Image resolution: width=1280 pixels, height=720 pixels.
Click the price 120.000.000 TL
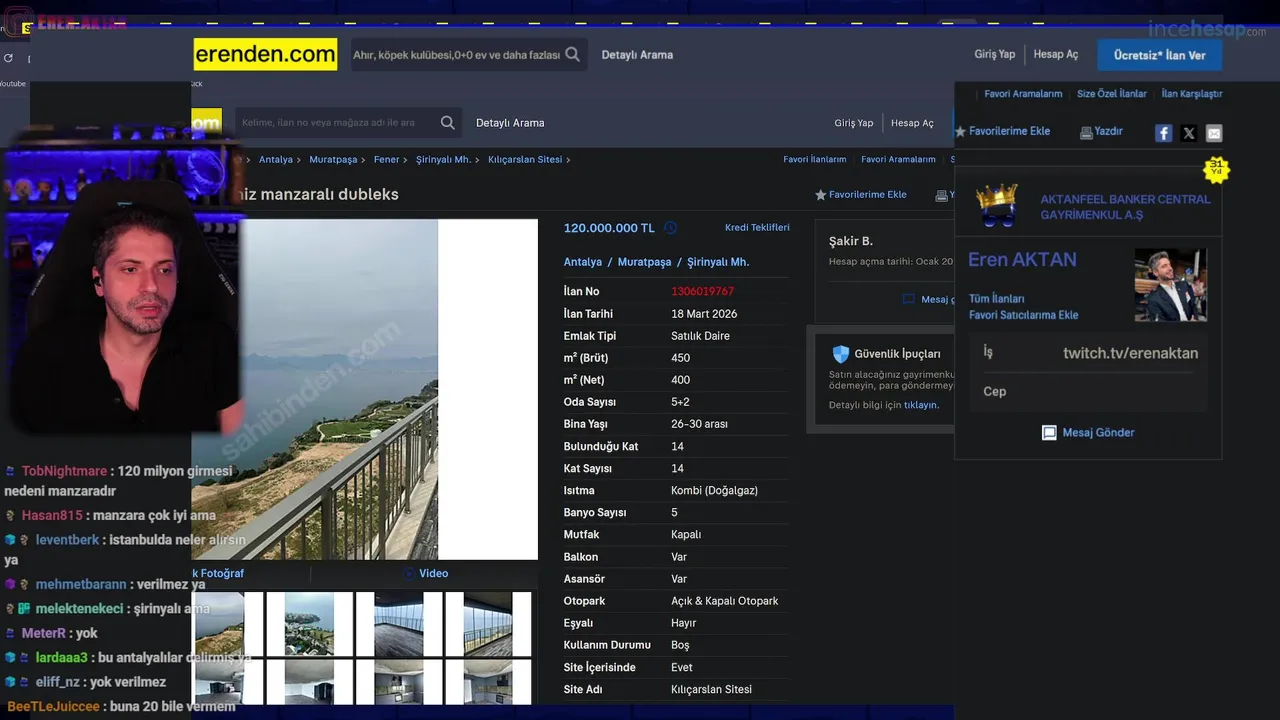point(609,228)
